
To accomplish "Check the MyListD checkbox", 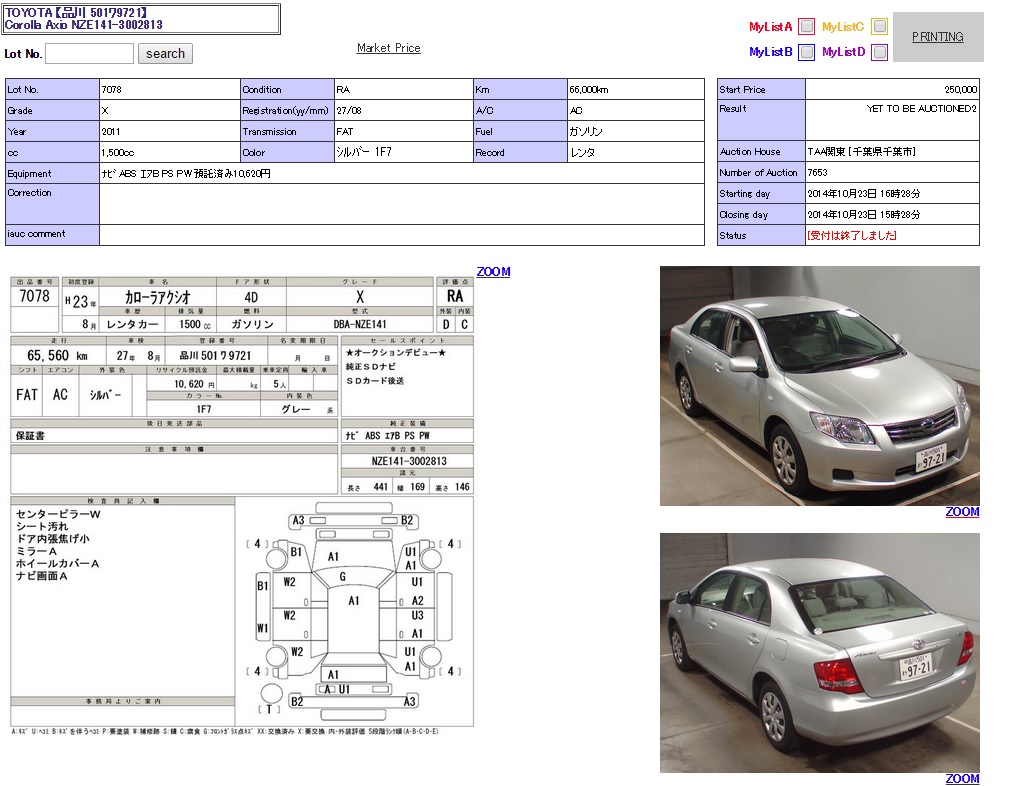I will click(x=879, y=53).
